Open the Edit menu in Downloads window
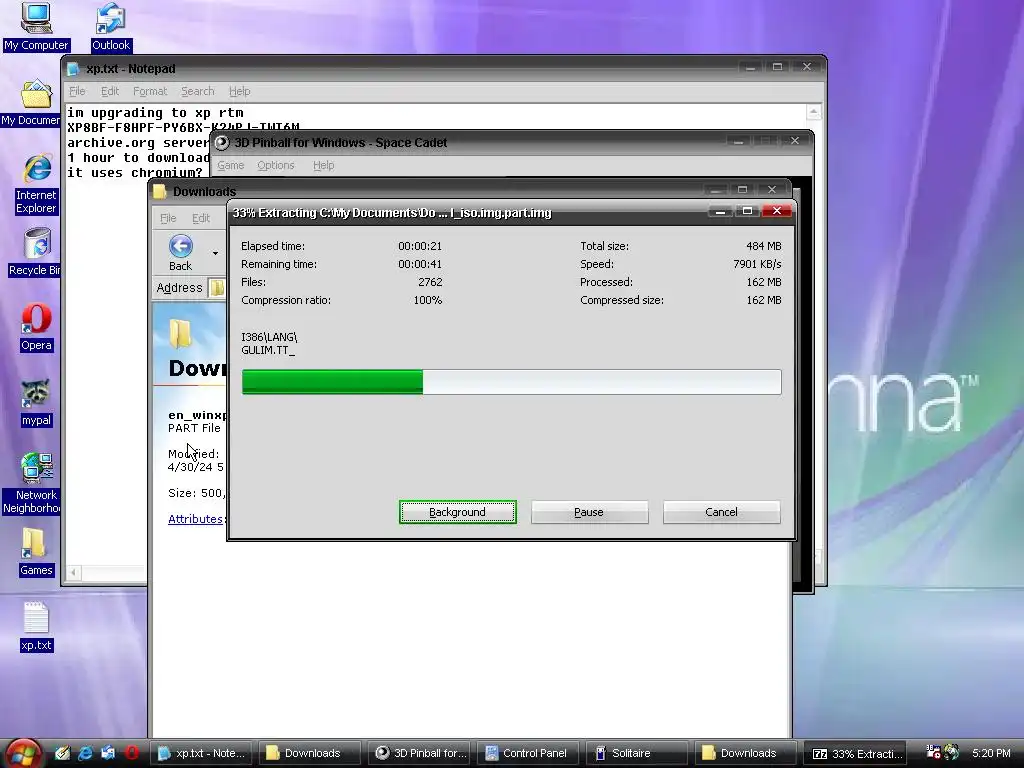 [201, 218]
